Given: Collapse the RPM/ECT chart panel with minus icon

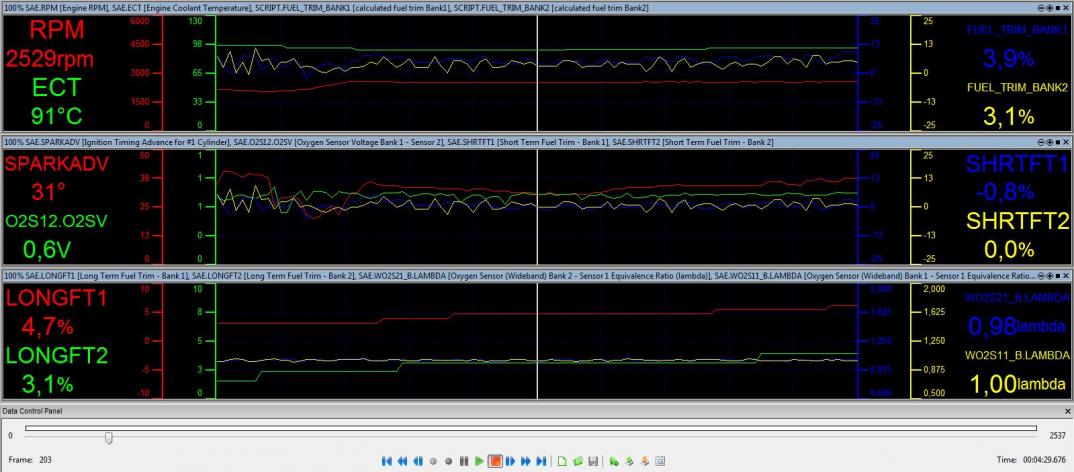Looking at the screenshot, I should tap(1041, 8).
